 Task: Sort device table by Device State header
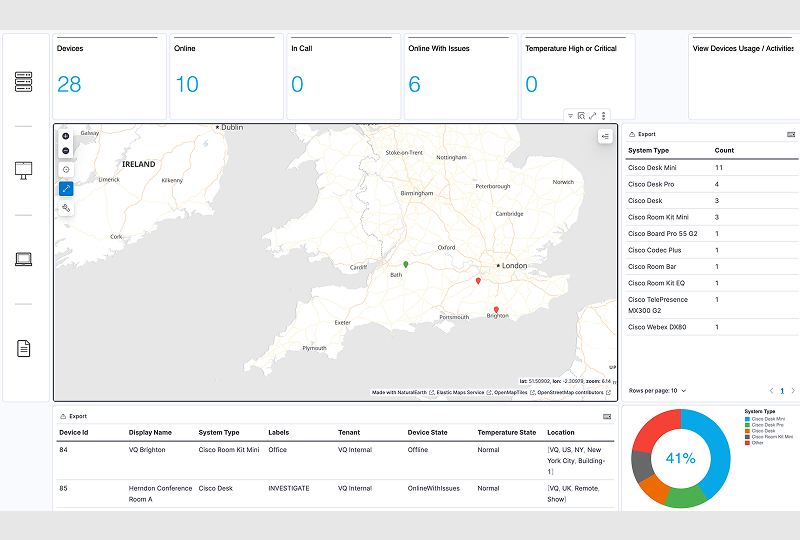[427, 433]
